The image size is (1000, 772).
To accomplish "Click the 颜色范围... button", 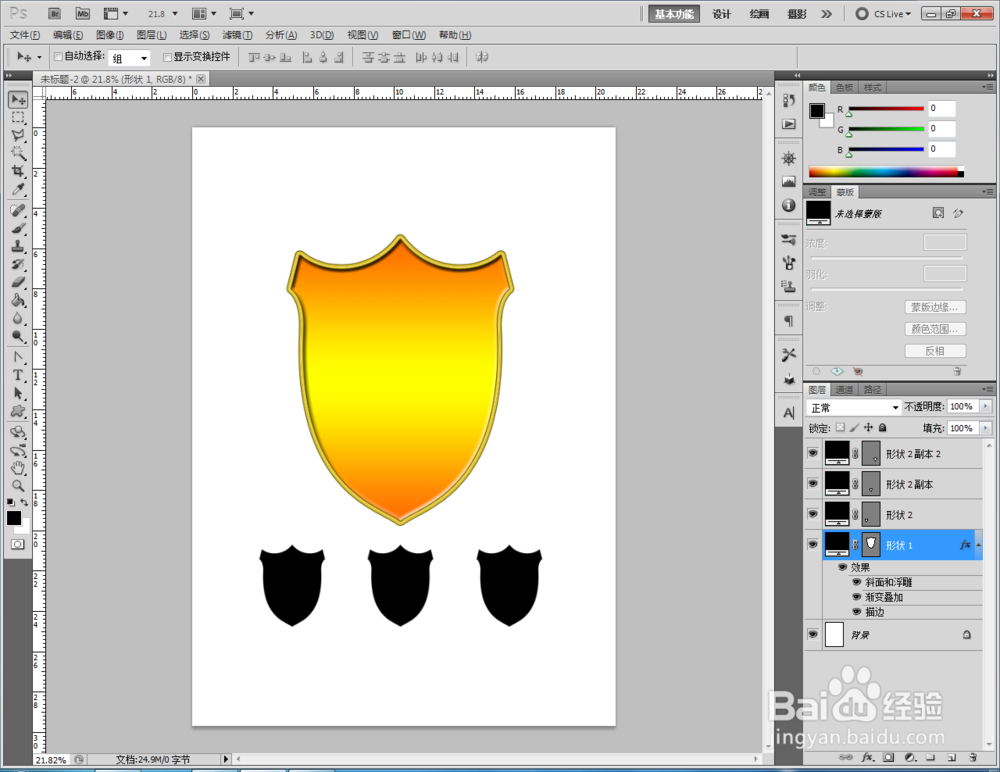I will pos(935,329).
